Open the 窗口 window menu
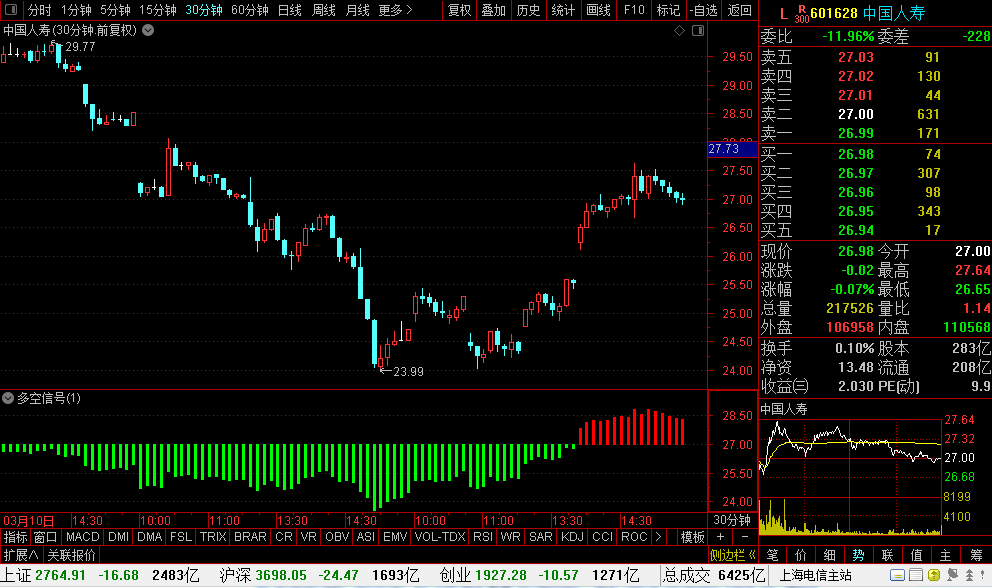The height and width of the screenshot is (588, 992). pyautogui.click(x=46, y=537)
